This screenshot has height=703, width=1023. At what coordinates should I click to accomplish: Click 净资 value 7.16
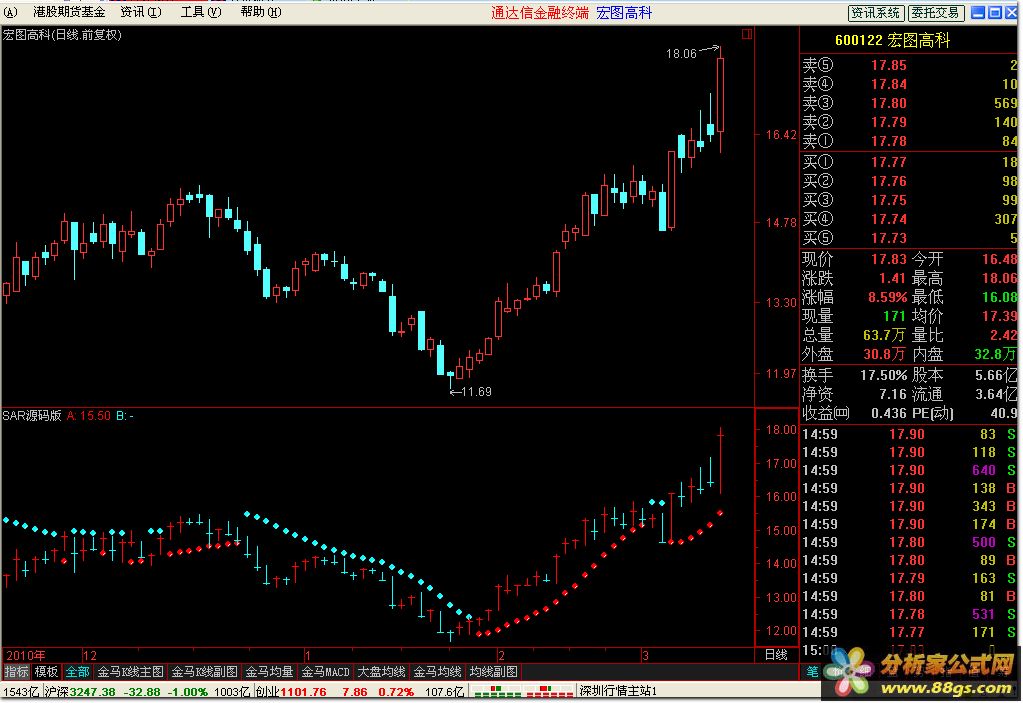click(x=893, y=395)
